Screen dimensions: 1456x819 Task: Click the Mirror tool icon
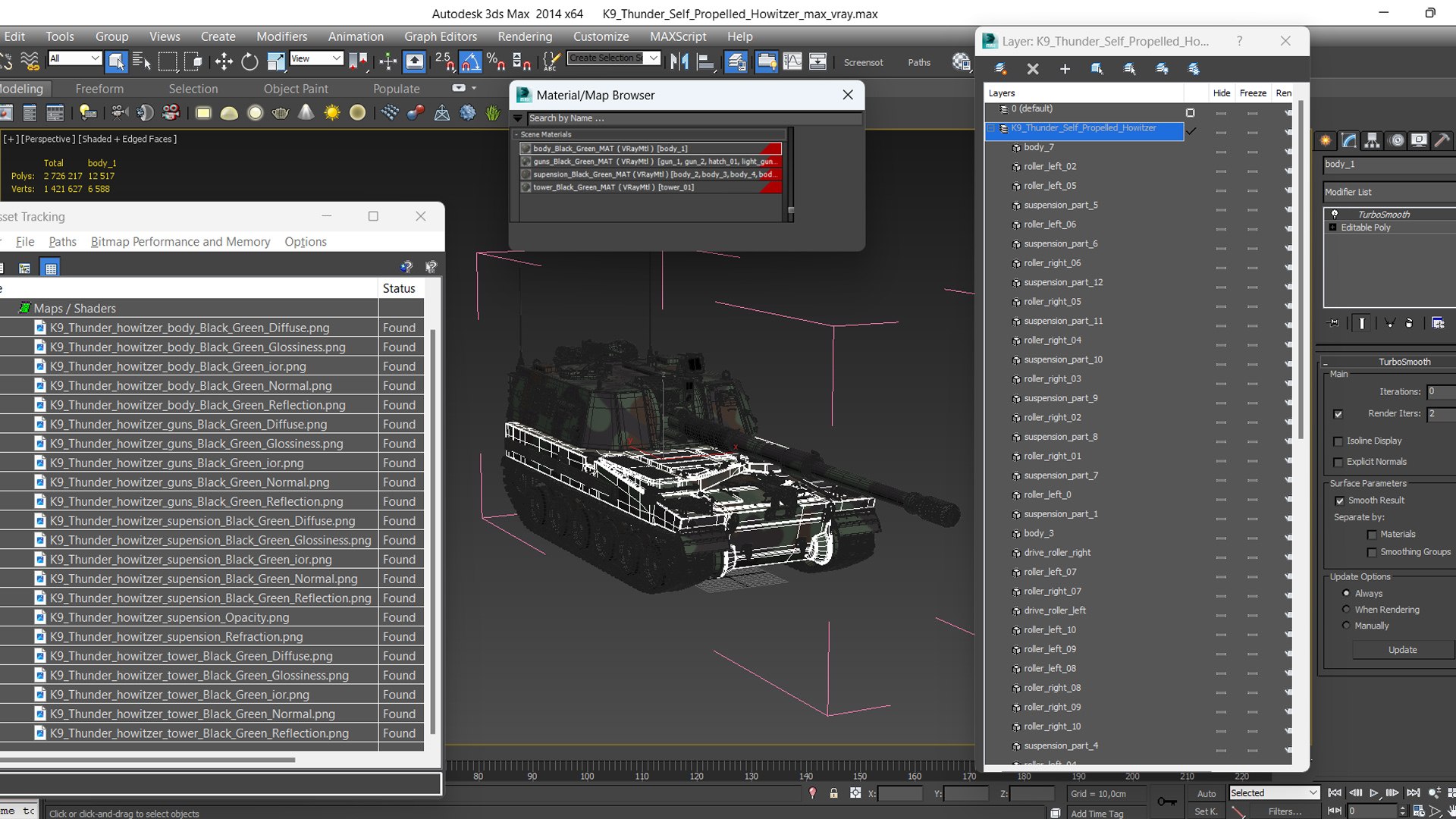(679, 62)
